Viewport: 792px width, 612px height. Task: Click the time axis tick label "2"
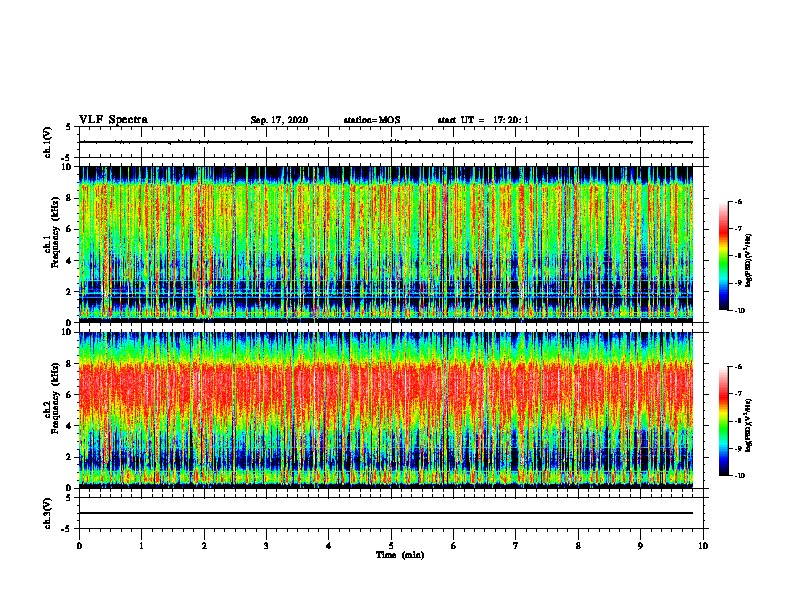204,546
